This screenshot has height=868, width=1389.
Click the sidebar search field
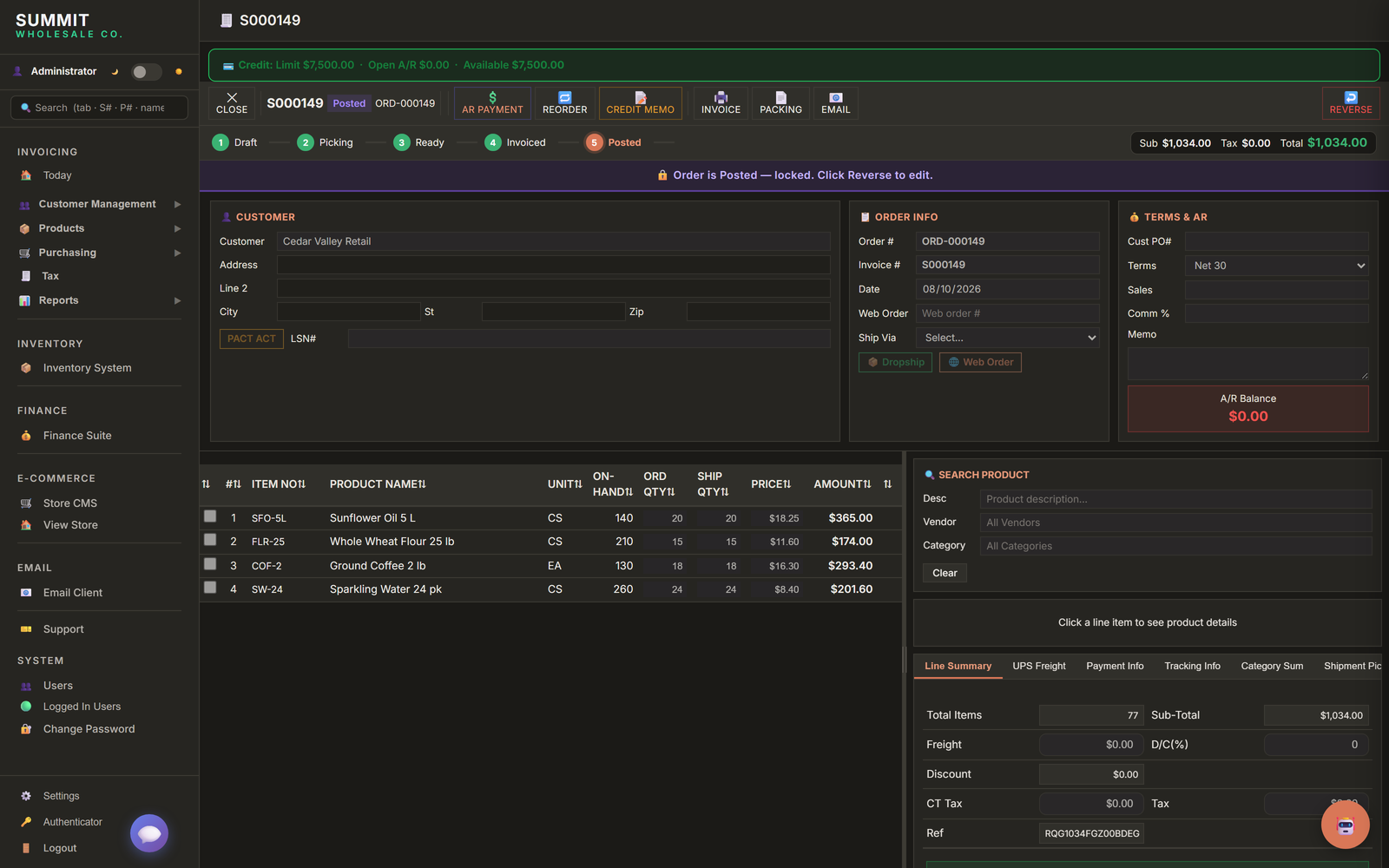click(x=99, y=108)
